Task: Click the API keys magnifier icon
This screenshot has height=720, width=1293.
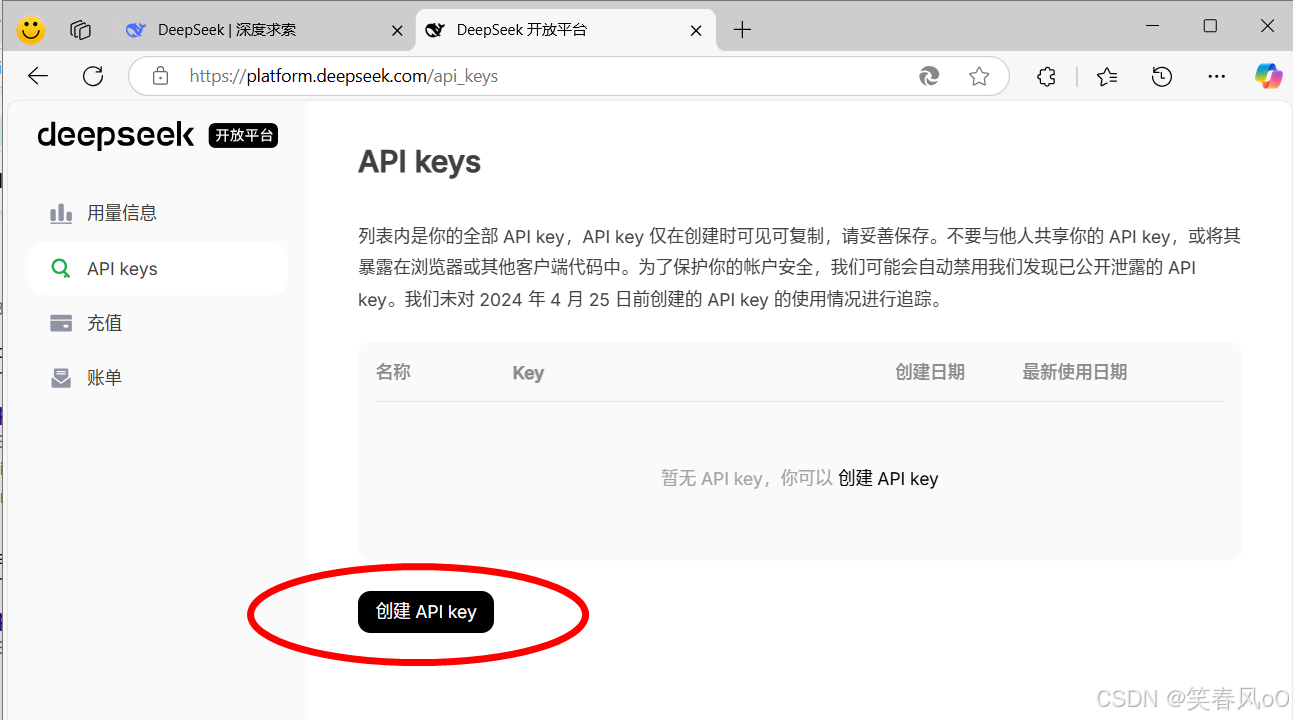Action: click(61, 268)
